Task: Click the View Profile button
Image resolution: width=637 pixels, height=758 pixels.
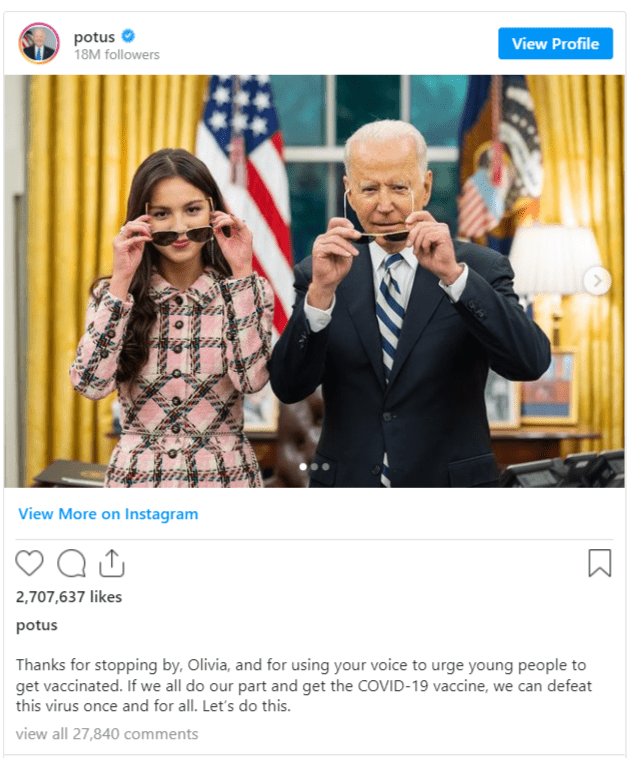Action: pyautogui.click(x=555, y=44)
